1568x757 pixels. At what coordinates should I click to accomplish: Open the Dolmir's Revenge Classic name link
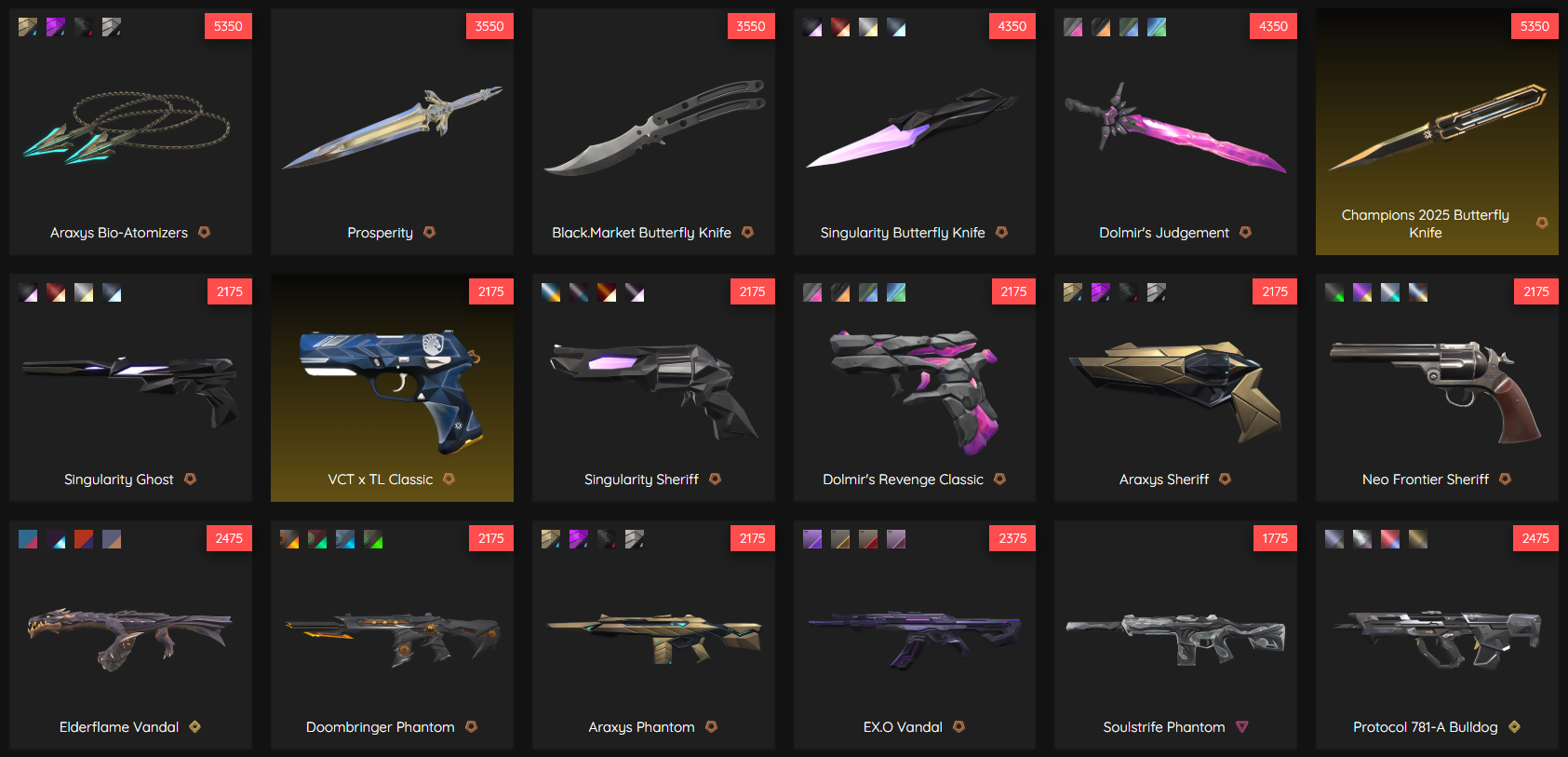coord(903,480)
